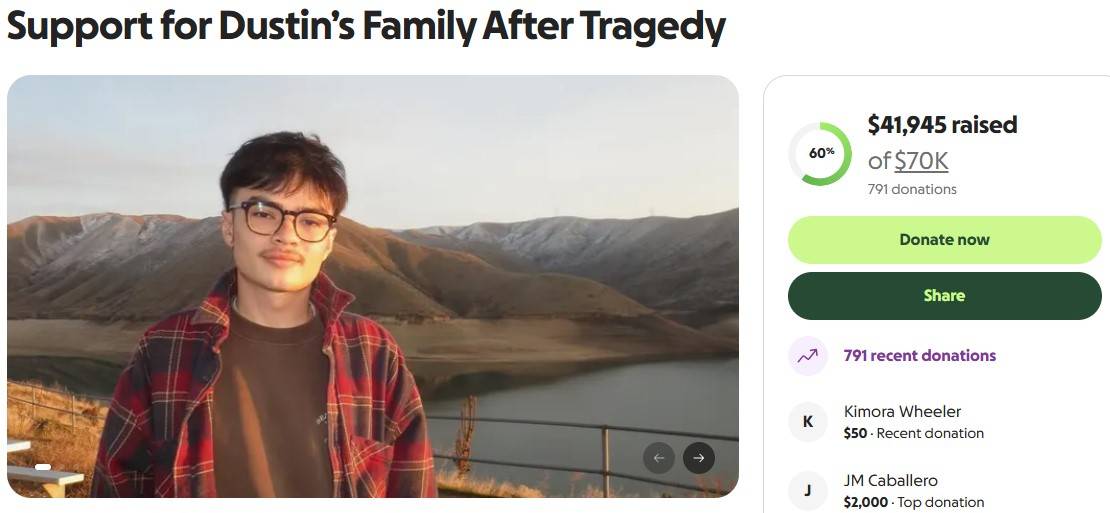The height and width of the screenshot is (513, 1110).
Task: Click the $2,000 Top donation line
Action: click(x=913, y=502)
